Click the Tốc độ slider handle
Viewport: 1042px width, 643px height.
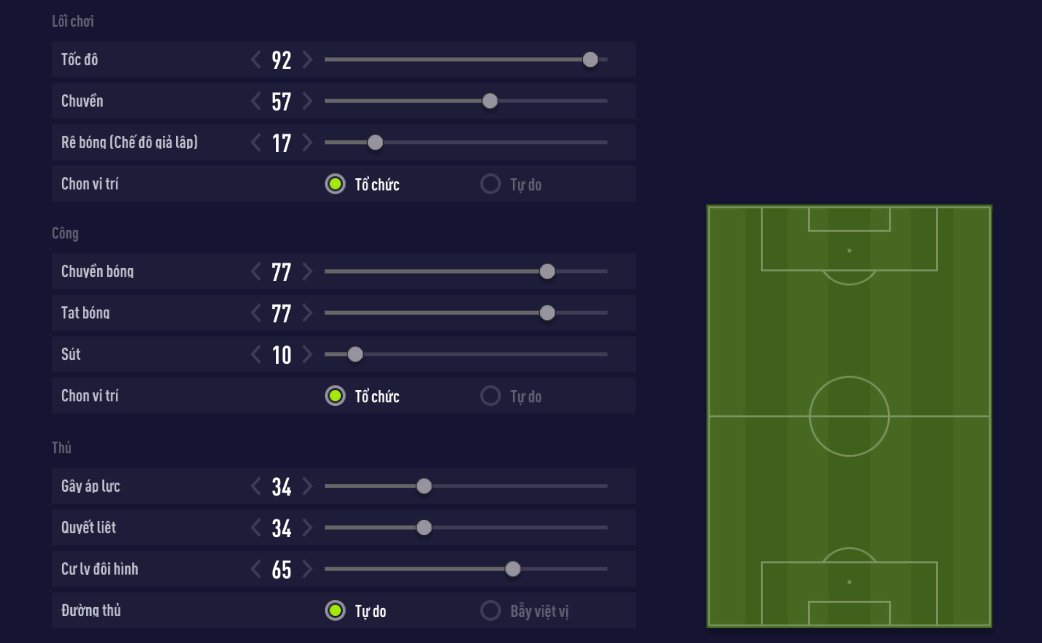click(x=590, y=60)
